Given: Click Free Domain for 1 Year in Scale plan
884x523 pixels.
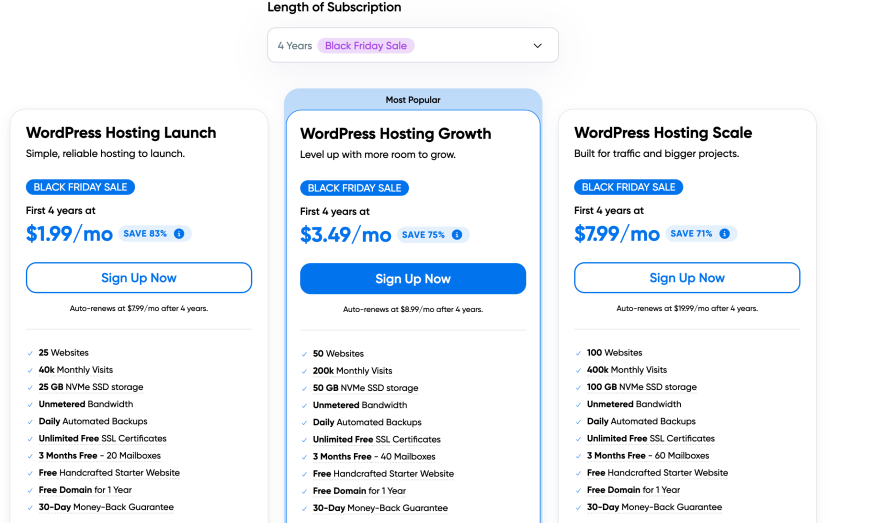Looking at the screenshot, I should [633, 490].
